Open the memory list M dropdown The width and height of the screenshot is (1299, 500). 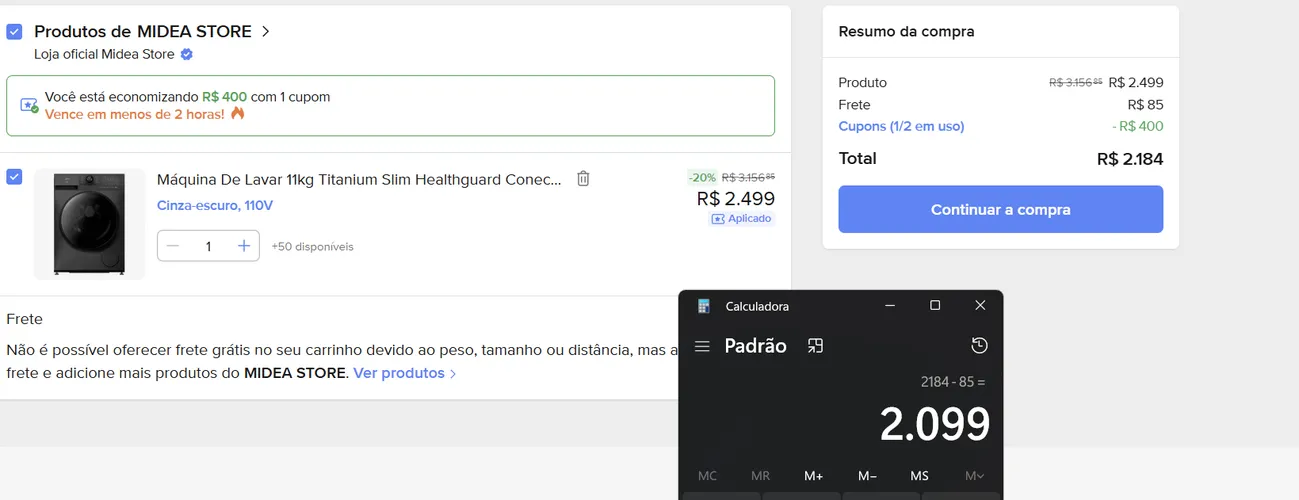pyautogui.click(x=974, y=476)
